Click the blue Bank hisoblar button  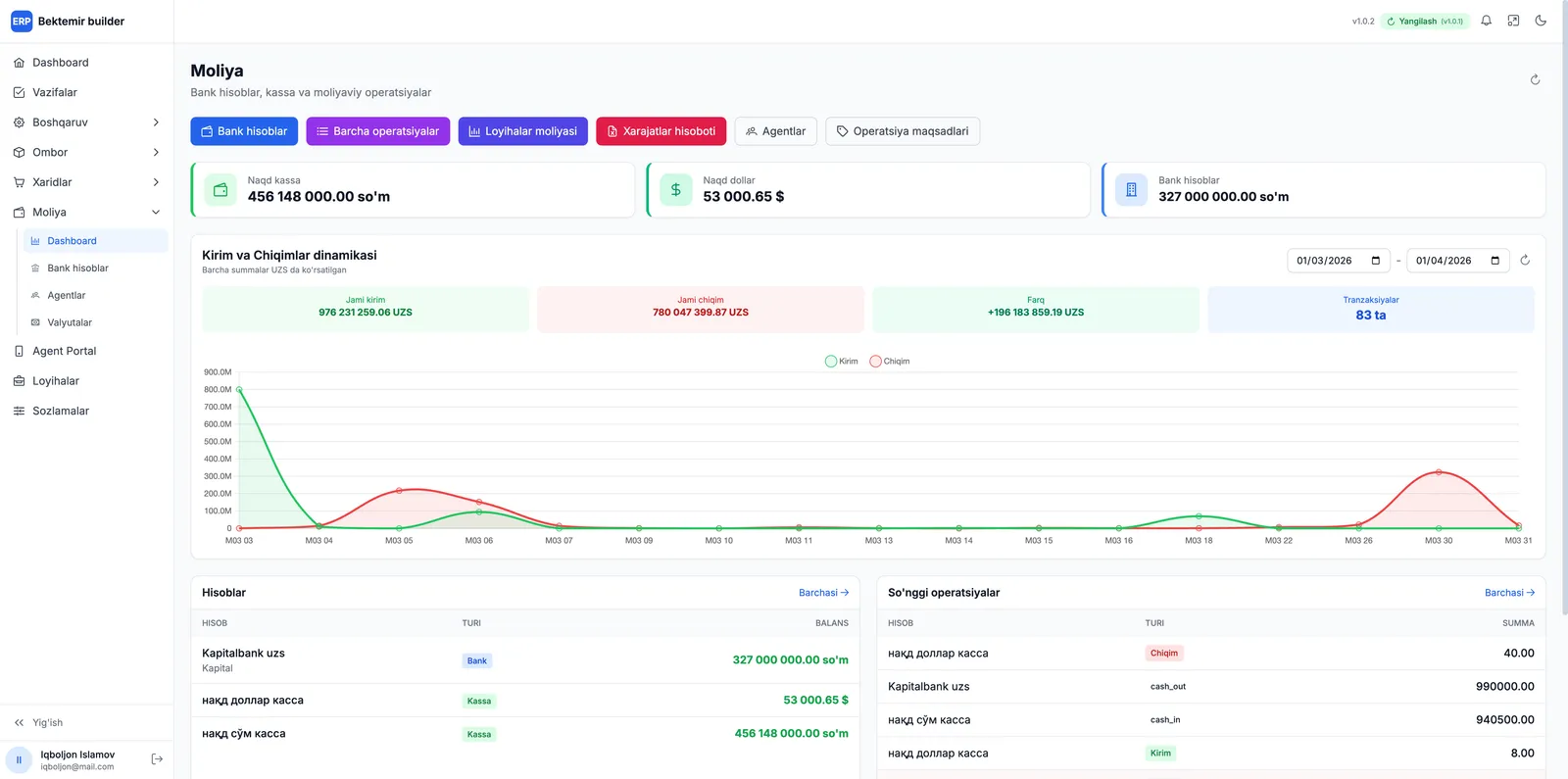pyautogui.click(x=244, y=131)
